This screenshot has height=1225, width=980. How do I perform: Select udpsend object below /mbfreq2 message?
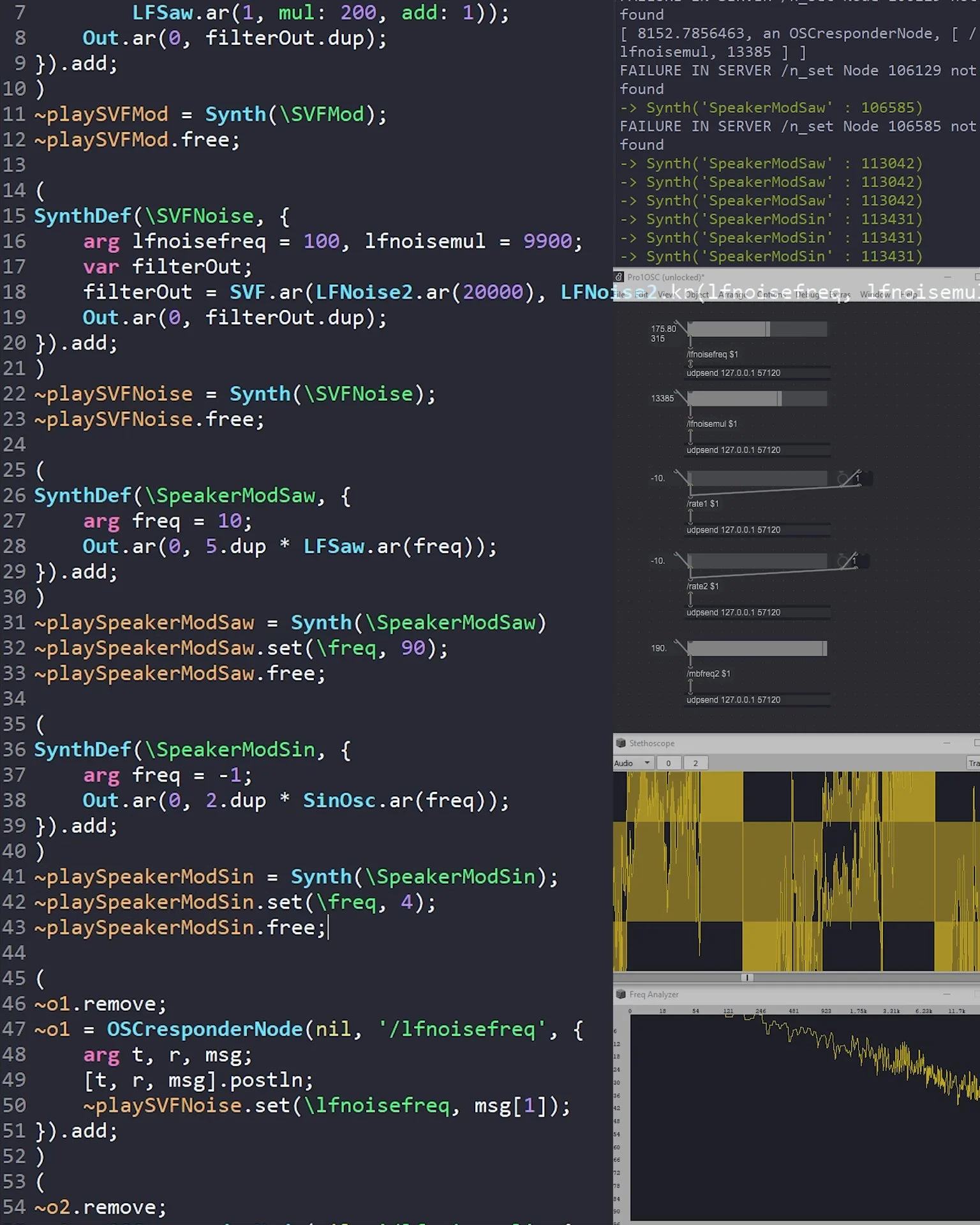(x=758, y=700)
